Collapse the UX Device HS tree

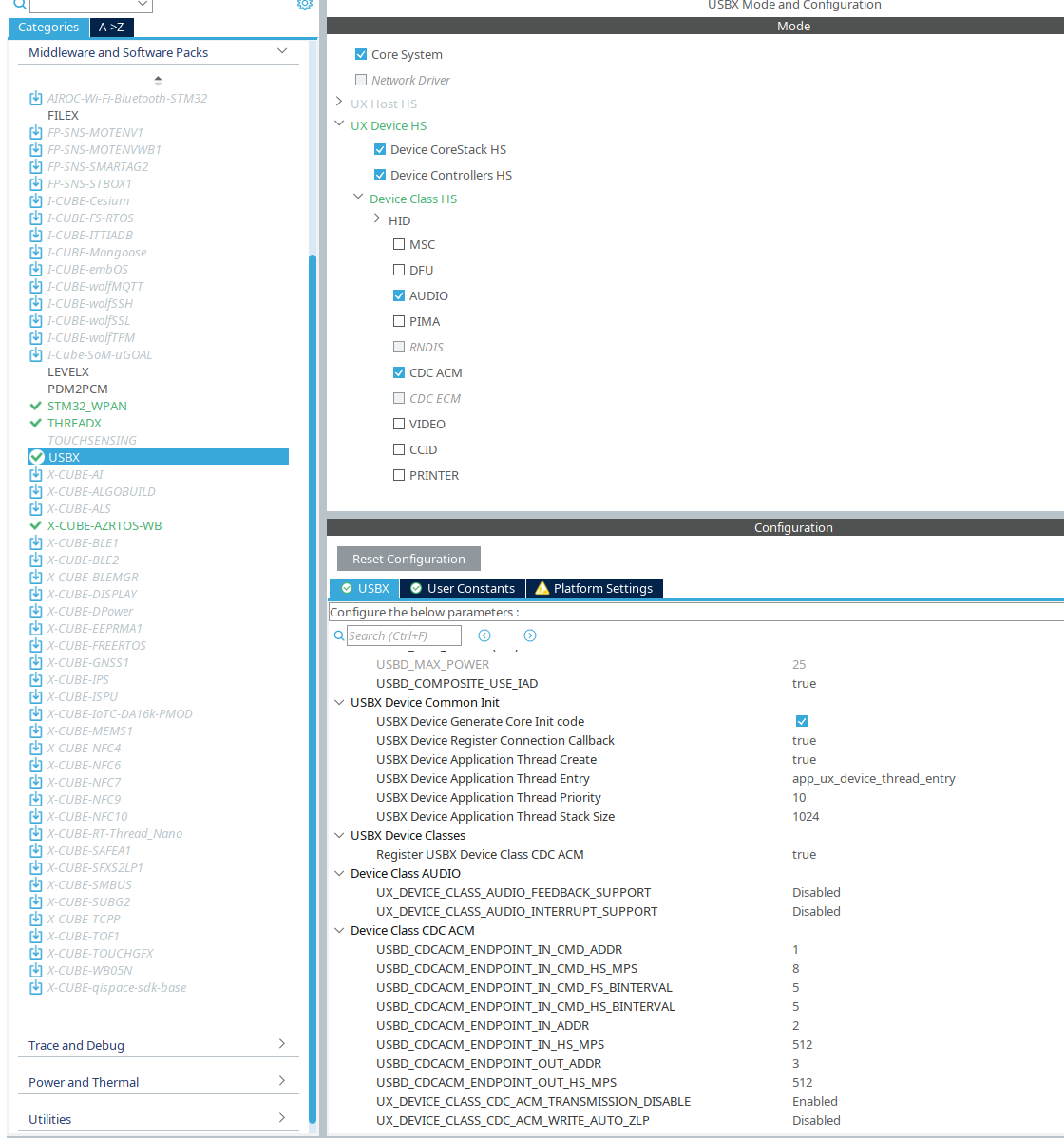339,123
